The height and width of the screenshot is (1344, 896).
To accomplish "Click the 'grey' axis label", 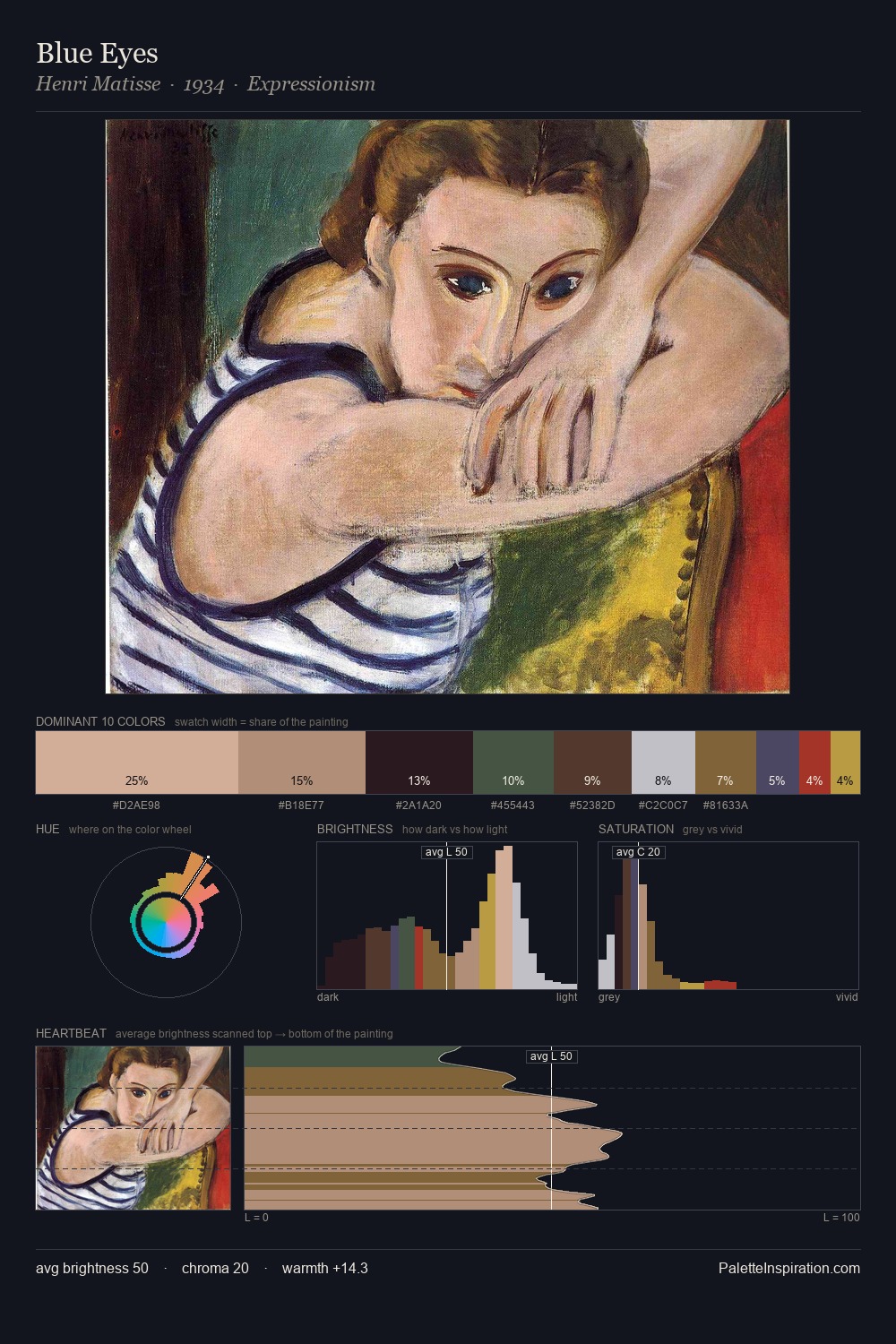I will click(609, 997).
